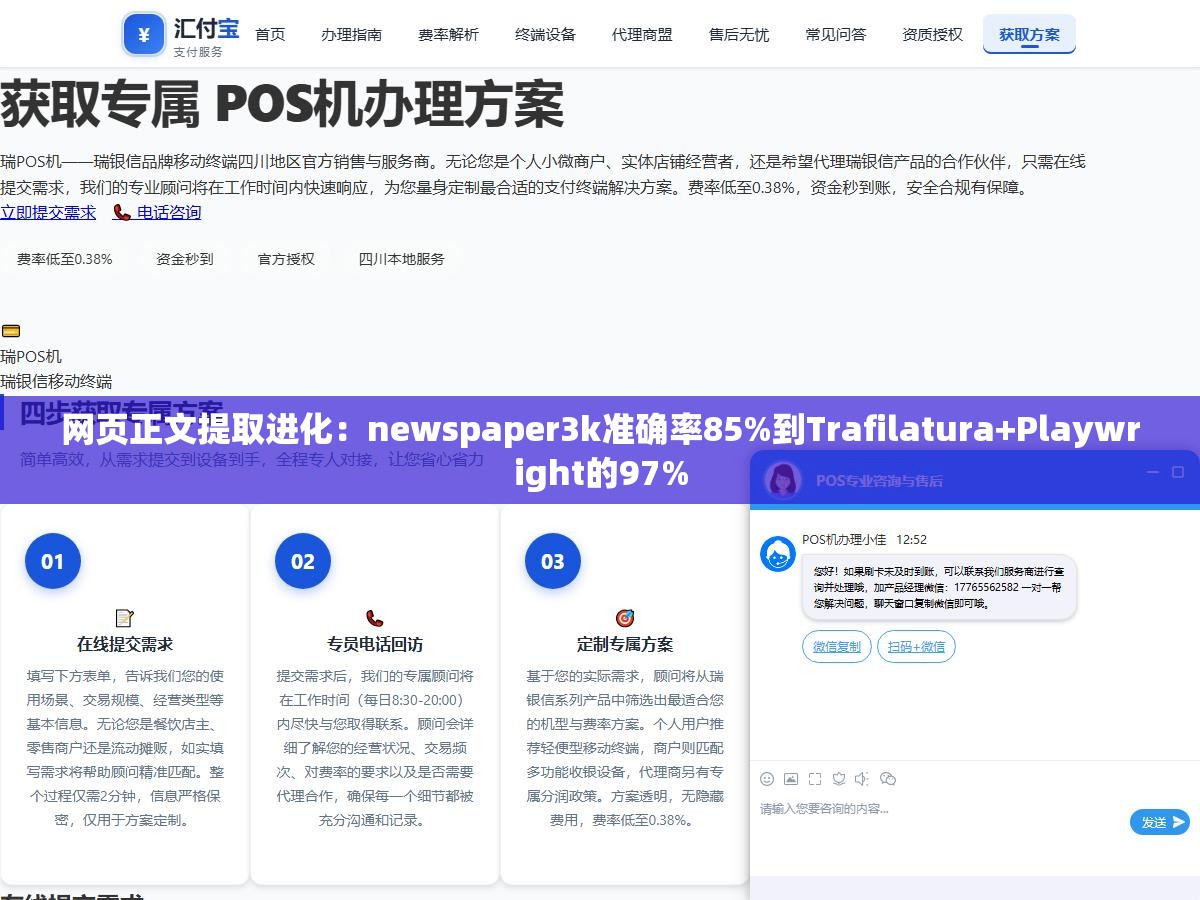Open 常见问答 in navigation

(836, 34)
